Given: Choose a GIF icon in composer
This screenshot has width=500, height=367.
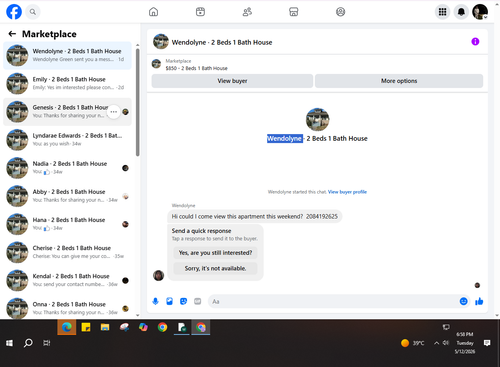Looking at the screenshot, I should point(198,301).
